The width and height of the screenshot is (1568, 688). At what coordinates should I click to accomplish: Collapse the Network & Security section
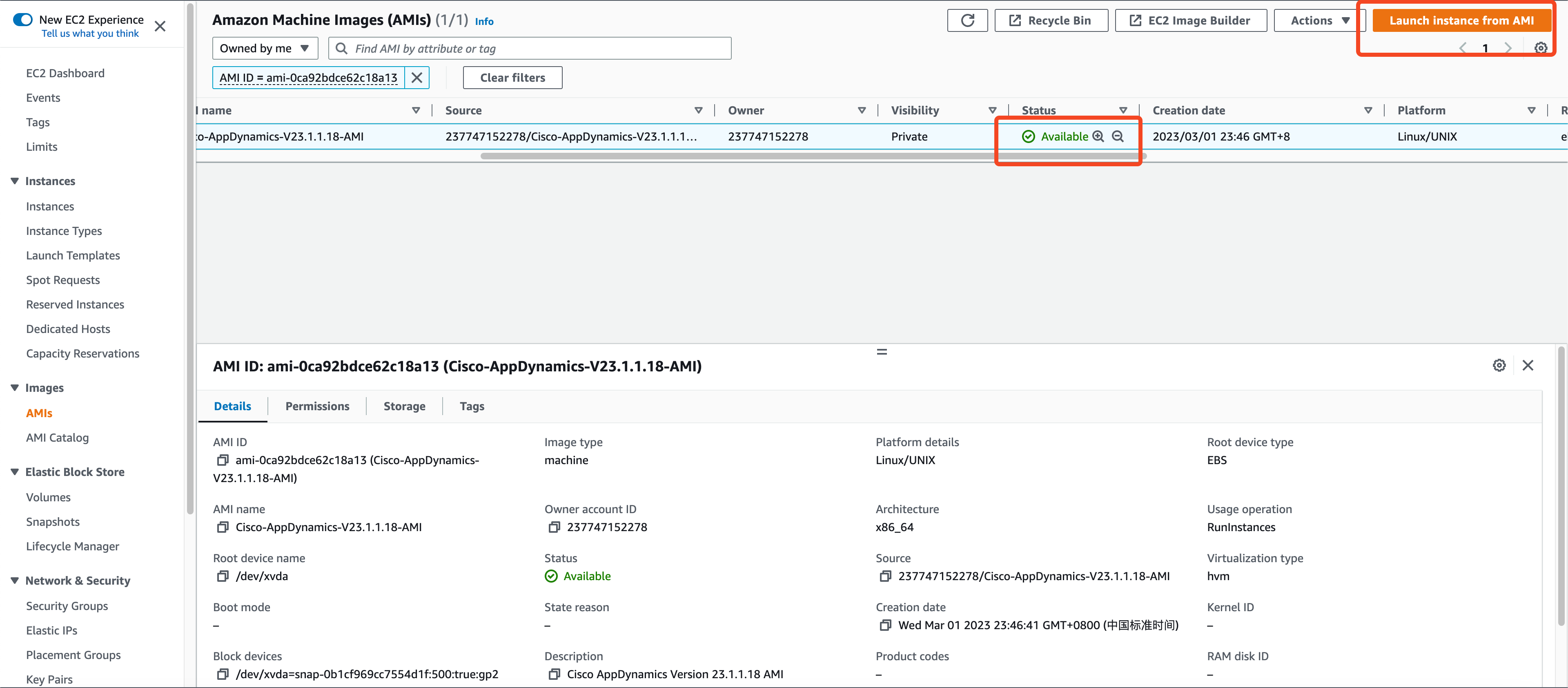coord(15,581)
